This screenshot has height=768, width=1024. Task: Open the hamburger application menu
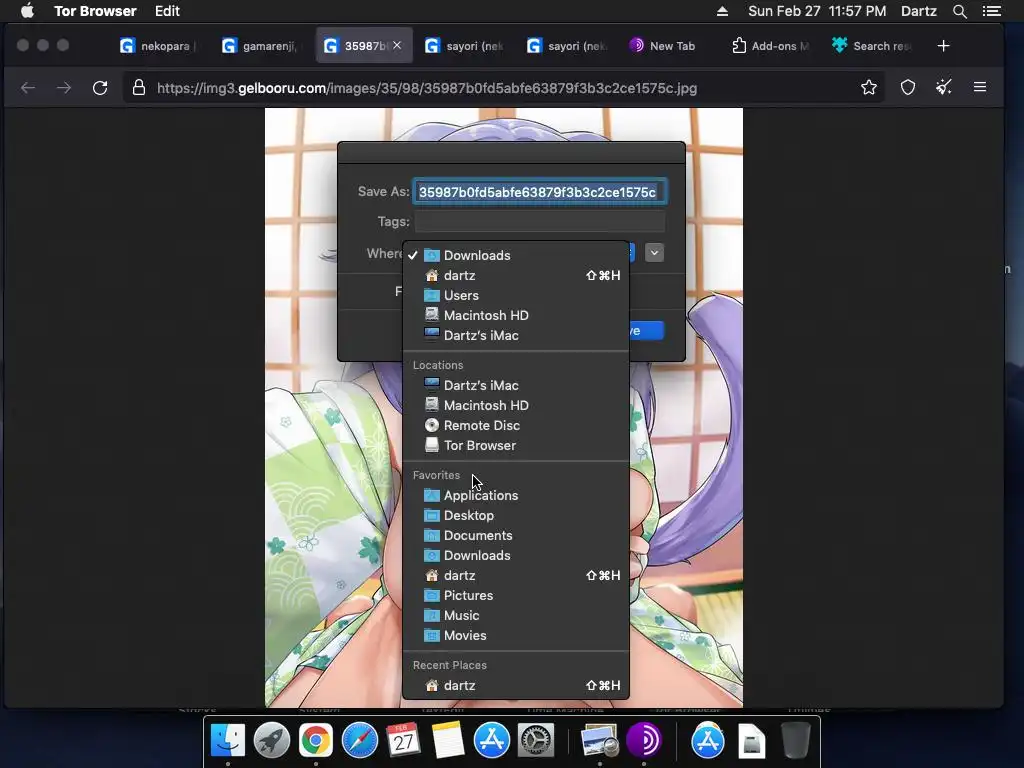pos(980,87)
